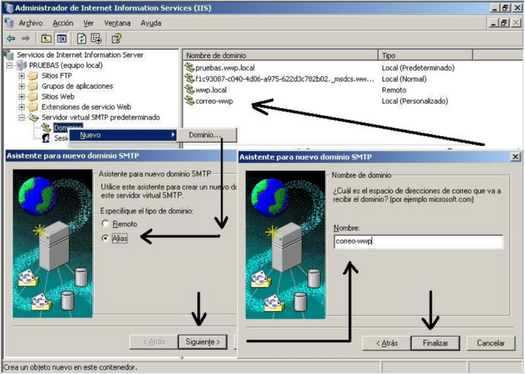Click the disabled Atrás button in left wizard
This screenshot has height=374, width=525.
(154, 342)
